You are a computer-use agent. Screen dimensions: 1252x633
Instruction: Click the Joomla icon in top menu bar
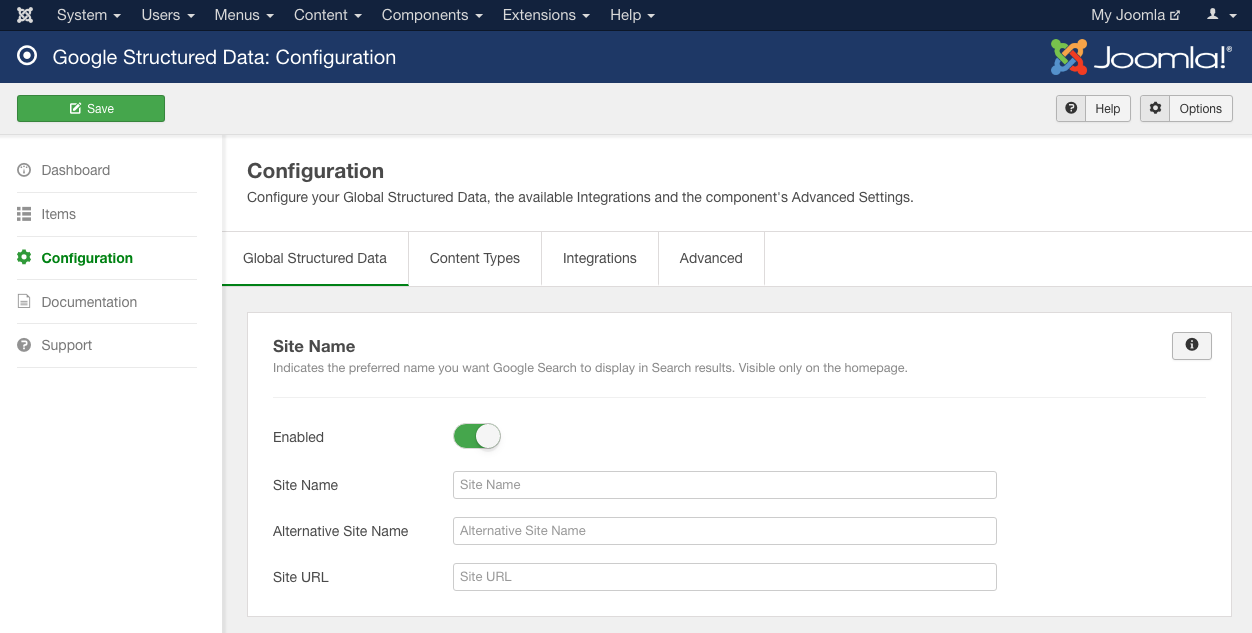[25, 15]
